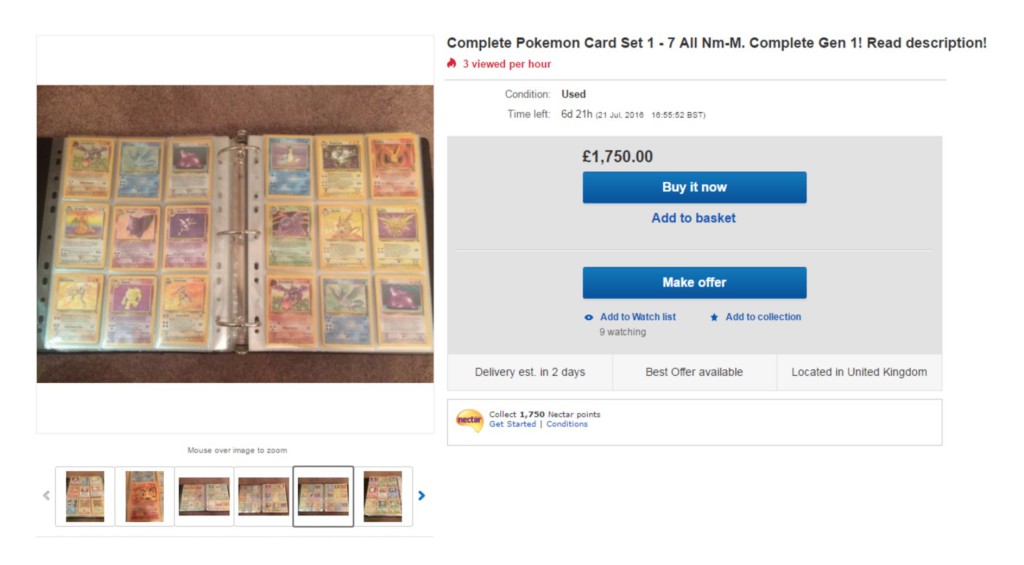Click the red flame viewed-per-hour icon

(x=452, y=63)
